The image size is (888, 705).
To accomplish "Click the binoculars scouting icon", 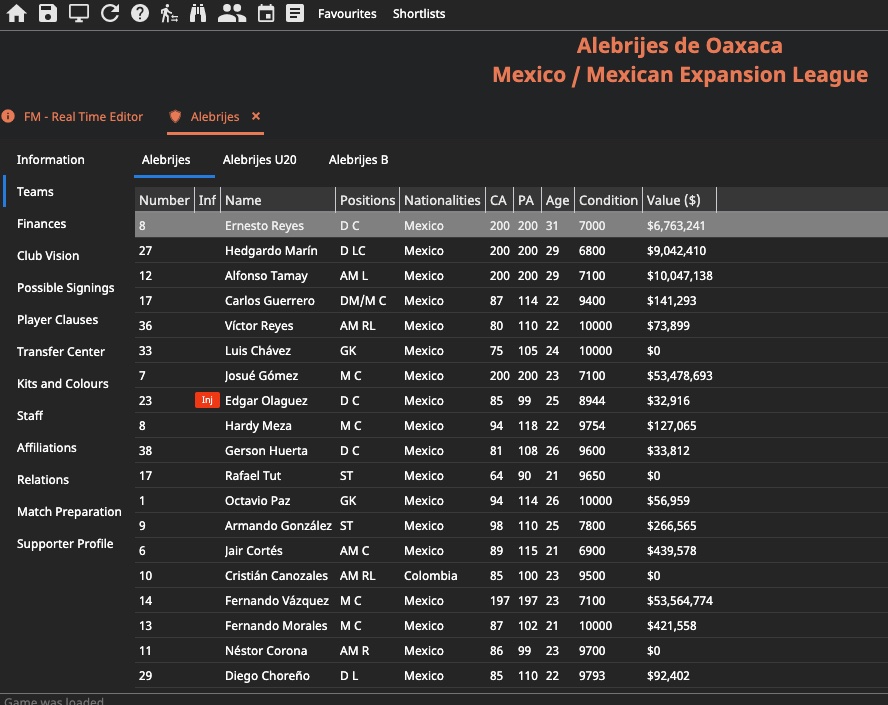I will (x=198, y=13).
